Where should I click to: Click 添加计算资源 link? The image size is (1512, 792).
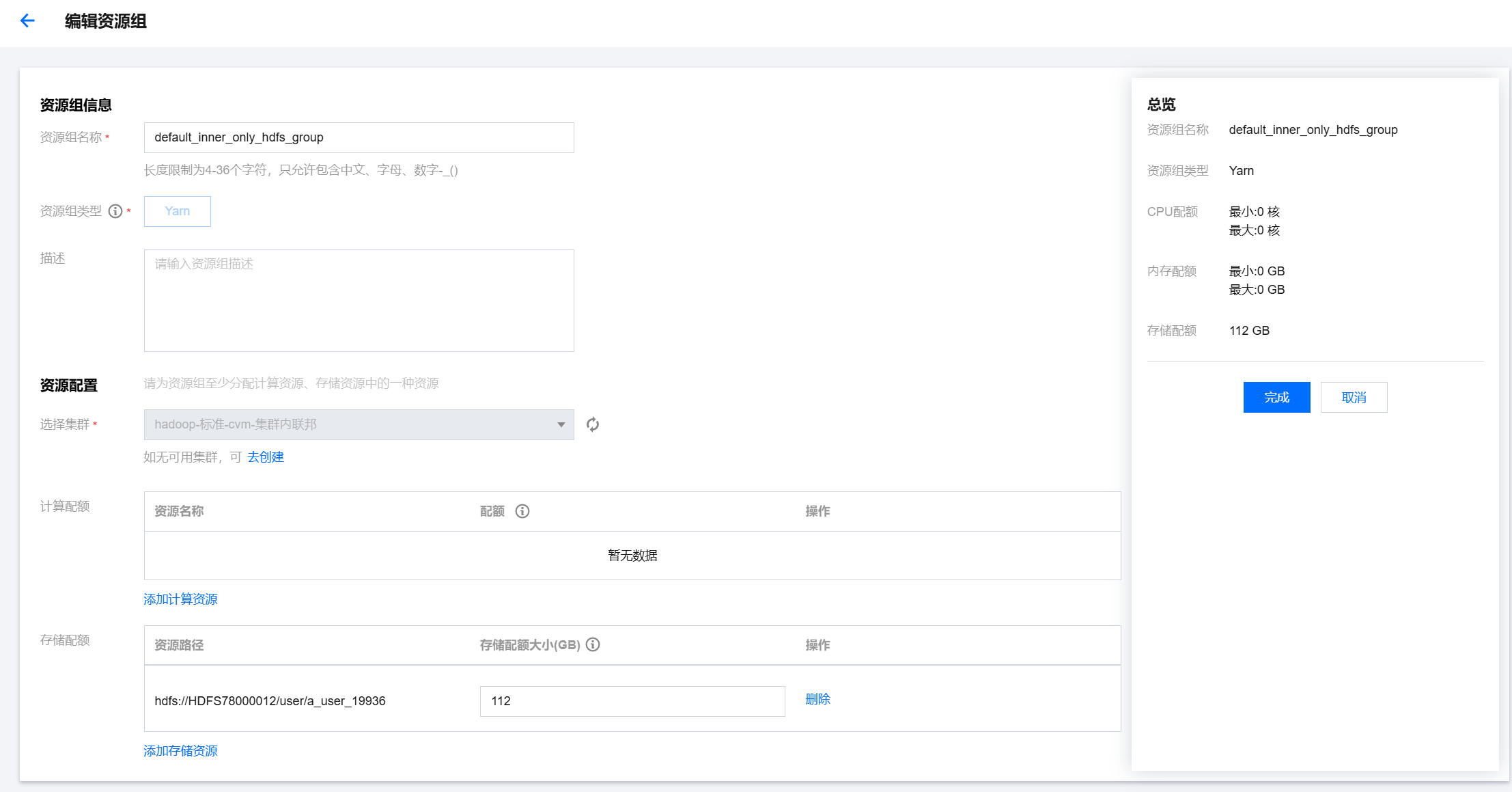(x=180, y=599)
